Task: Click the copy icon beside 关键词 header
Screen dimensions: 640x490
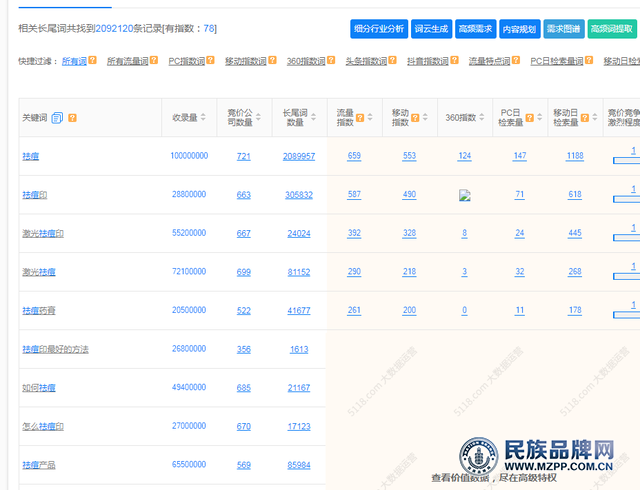Action: [x=56, y=118]
